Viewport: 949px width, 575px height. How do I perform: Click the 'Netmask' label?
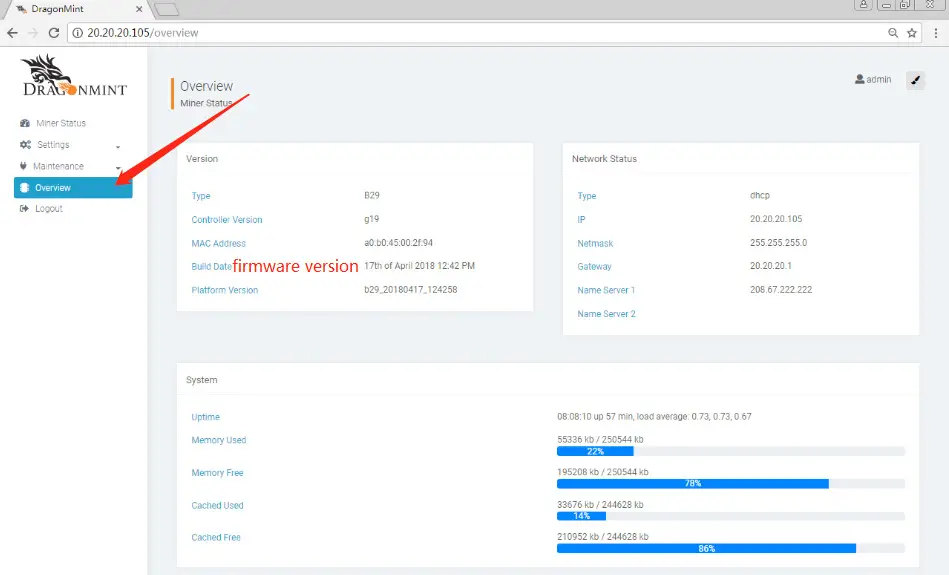[595, 243]
